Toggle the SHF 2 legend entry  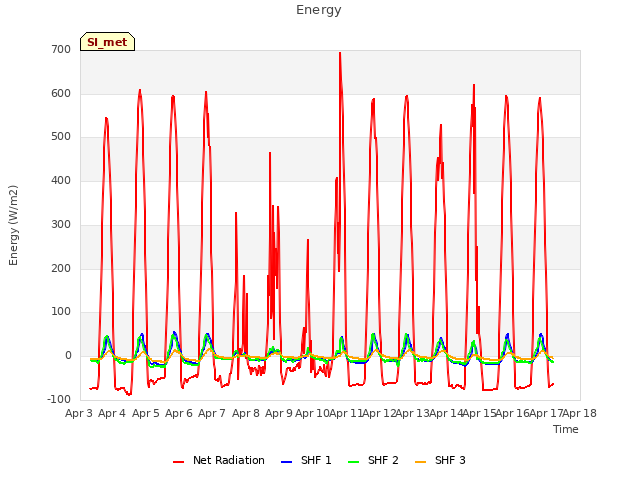click(373, 460)
